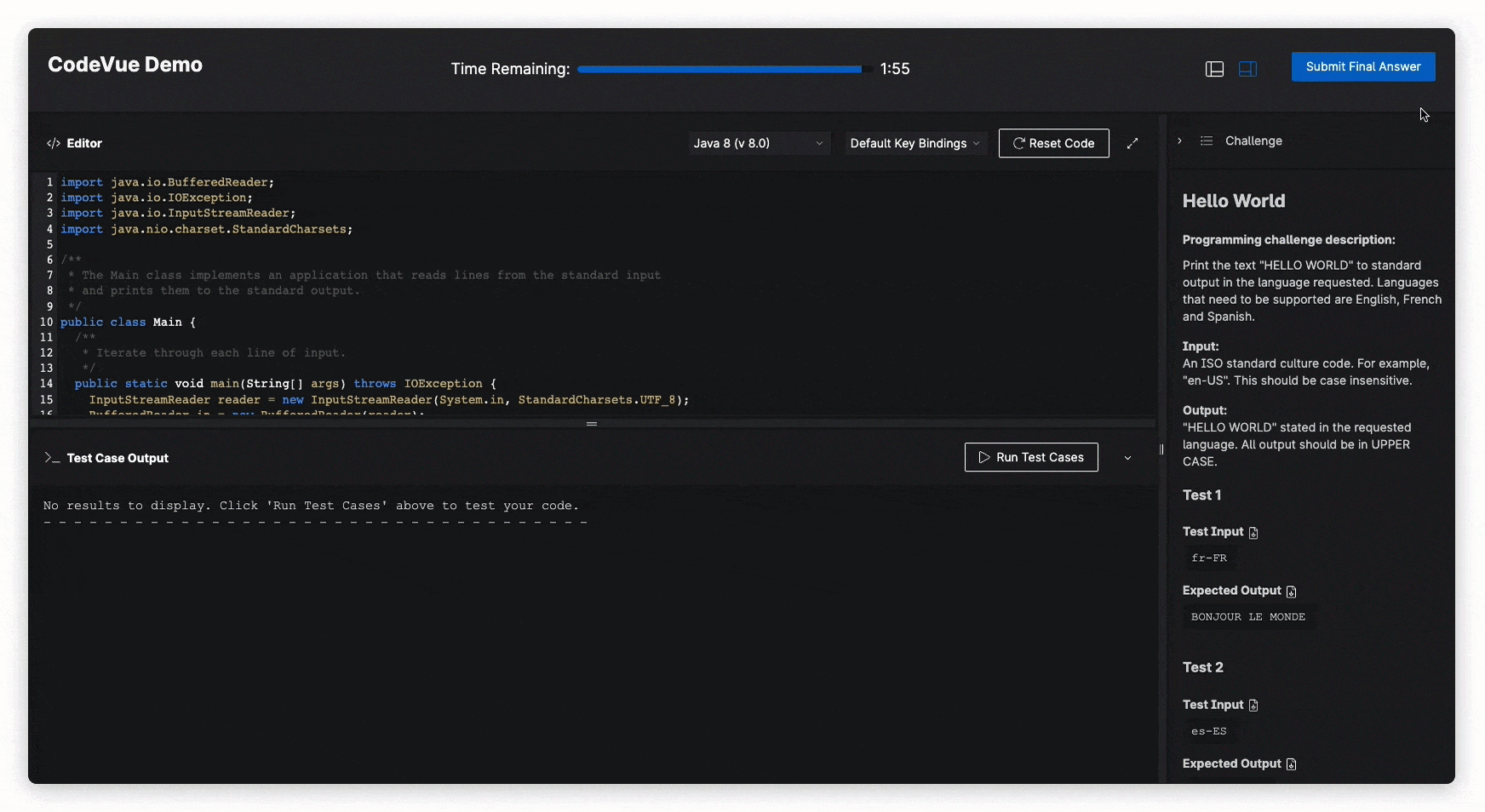Run Test Cases button
This screenshot has width=1485, height=812.
coord(1031,457)
